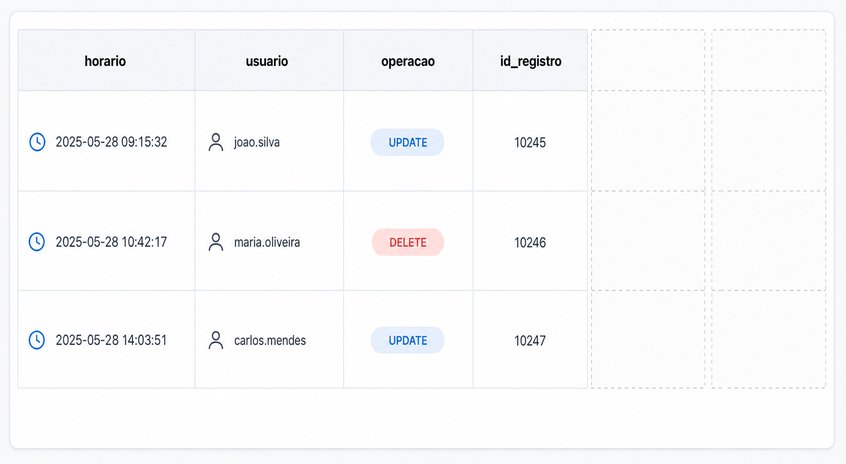Click the user icon next to joao.silva

pos(216,142)
